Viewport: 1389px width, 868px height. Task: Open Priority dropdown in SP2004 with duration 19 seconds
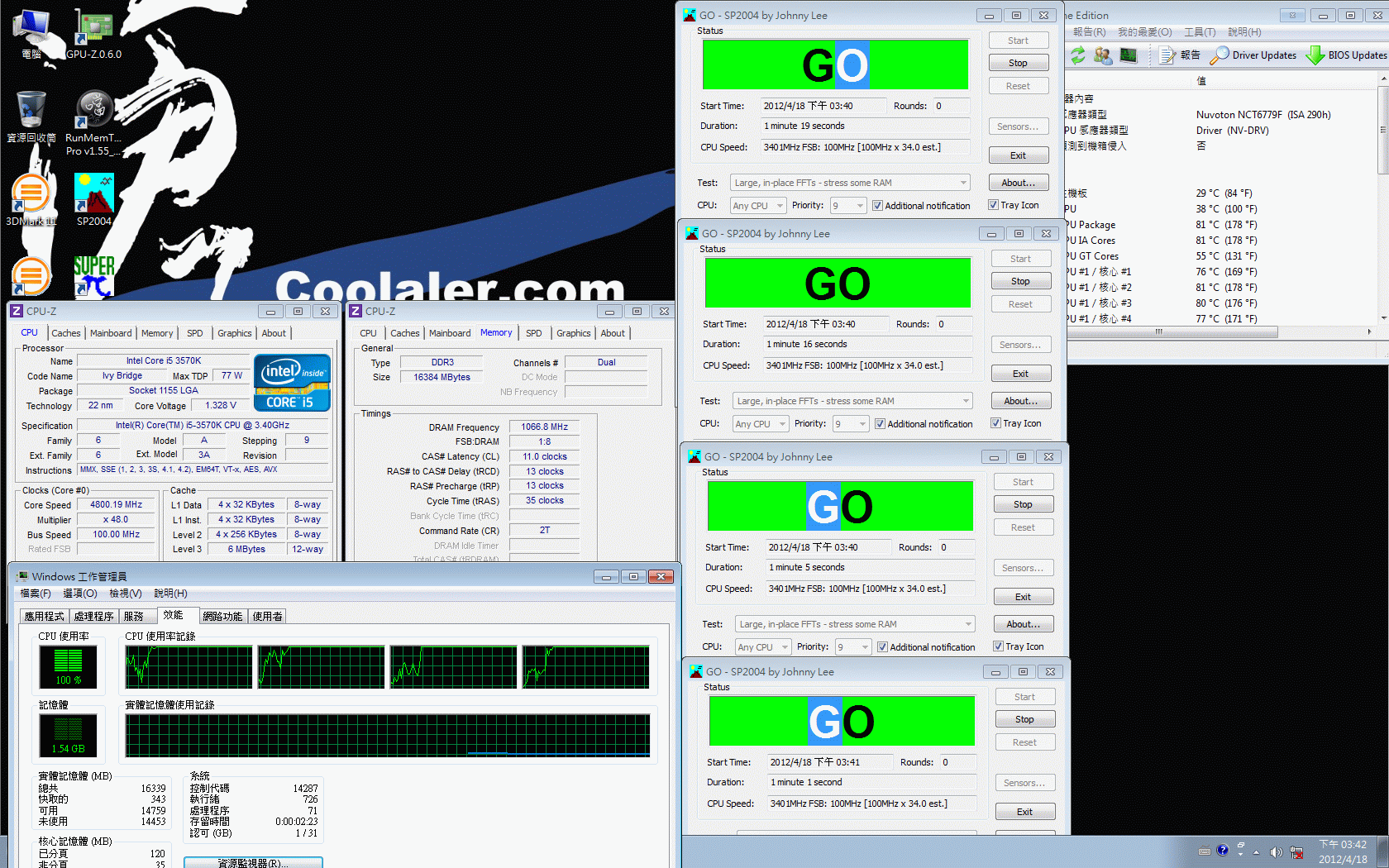(x=848, y=206)
